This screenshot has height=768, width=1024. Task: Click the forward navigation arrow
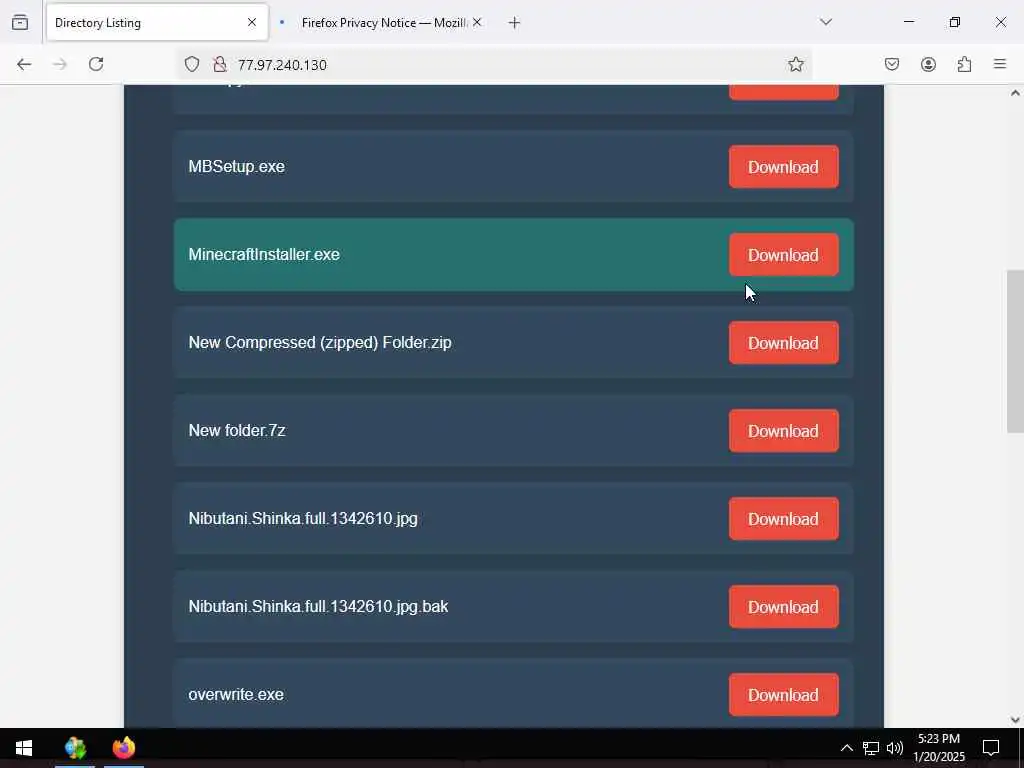(60, 64)
